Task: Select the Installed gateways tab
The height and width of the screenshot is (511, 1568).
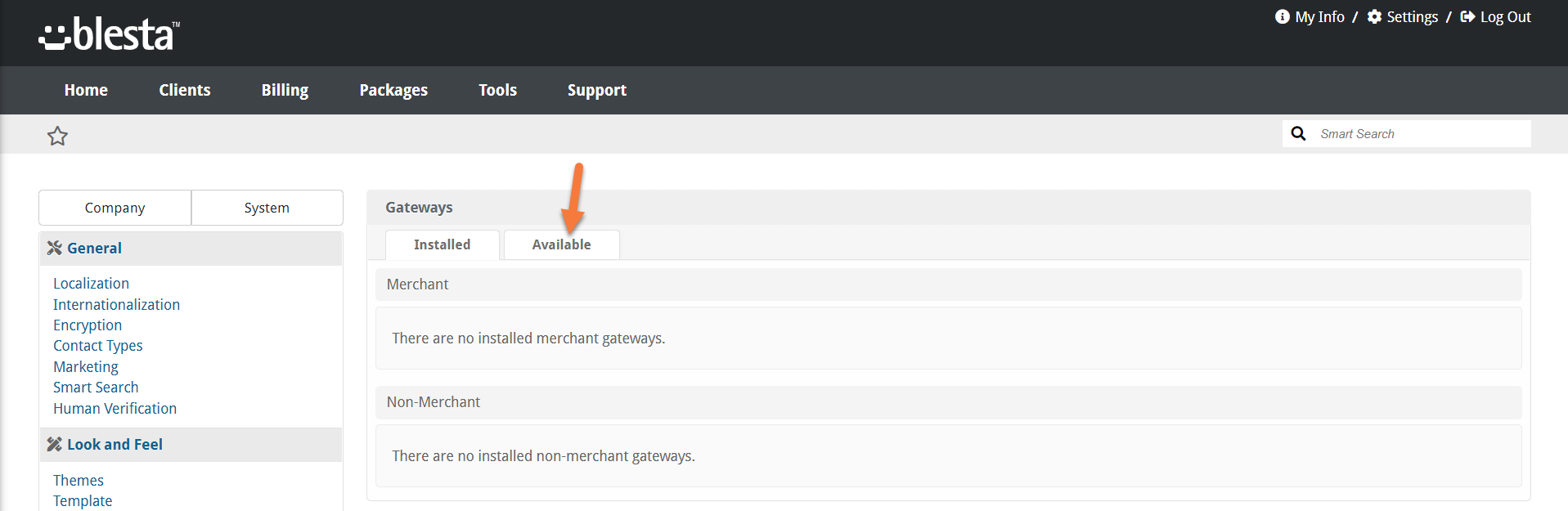Action: point(442,244)
